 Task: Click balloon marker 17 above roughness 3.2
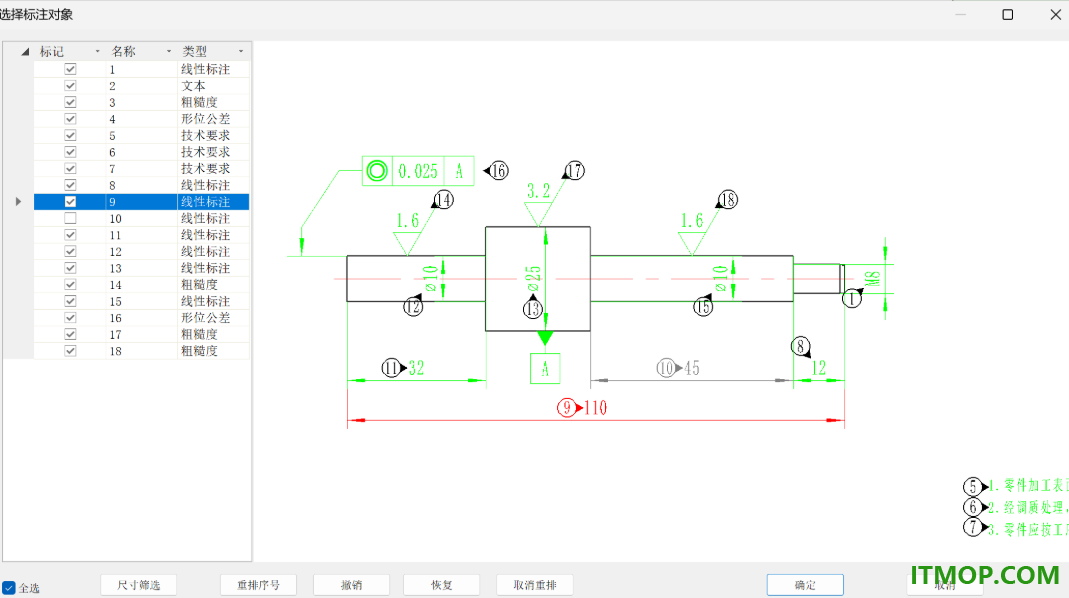pyautogui.click(x=575, y=170)
